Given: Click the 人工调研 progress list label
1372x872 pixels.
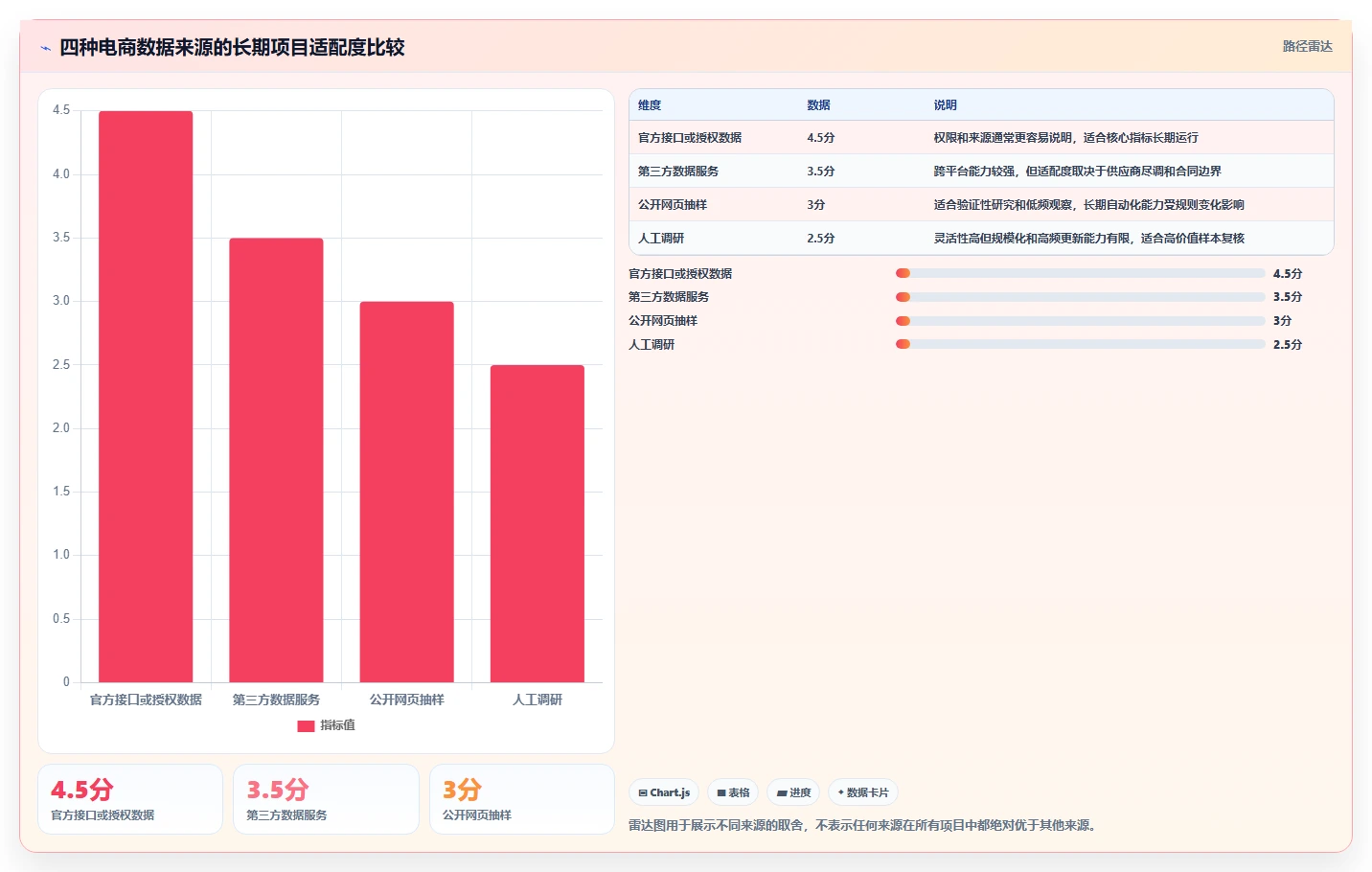Looking at the screenshot, I should pyautogui.click(x=652, y=345).
